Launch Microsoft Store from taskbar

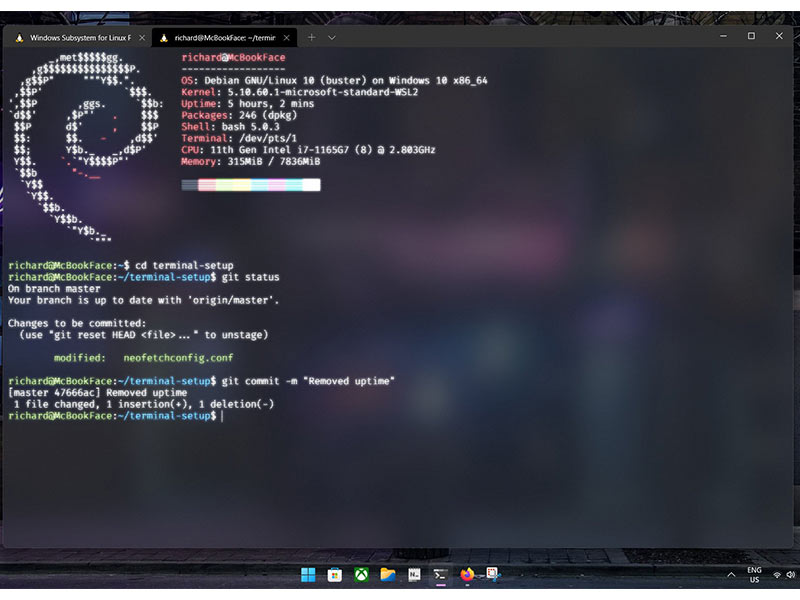click(x=335, y=575)
